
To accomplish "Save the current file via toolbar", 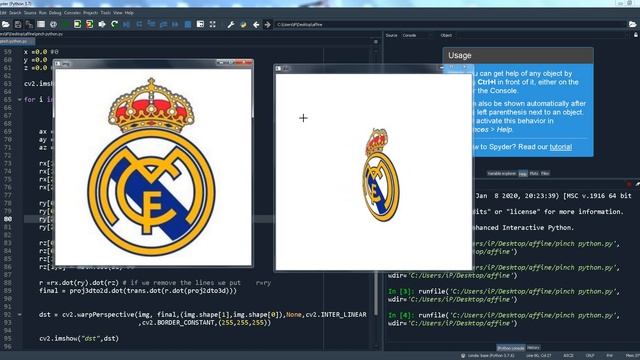I will (18, 24).
